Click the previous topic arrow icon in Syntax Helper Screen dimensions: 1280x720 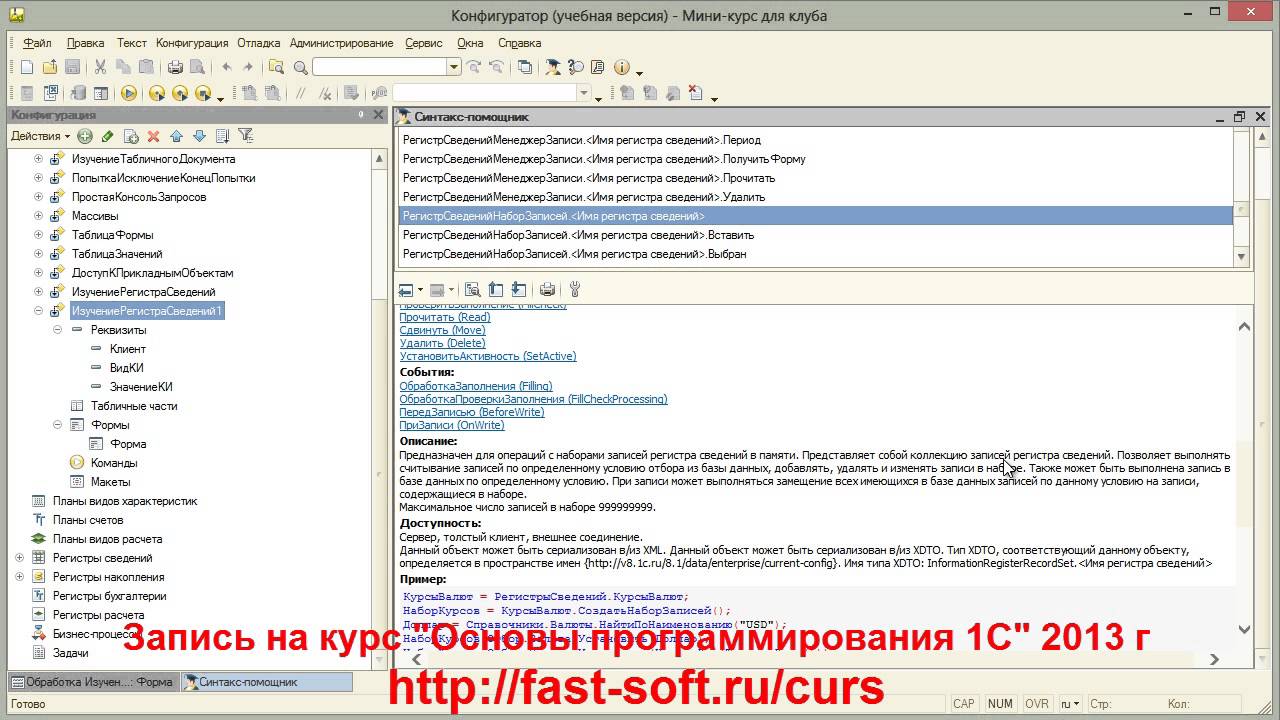click(x=495, y=290)
